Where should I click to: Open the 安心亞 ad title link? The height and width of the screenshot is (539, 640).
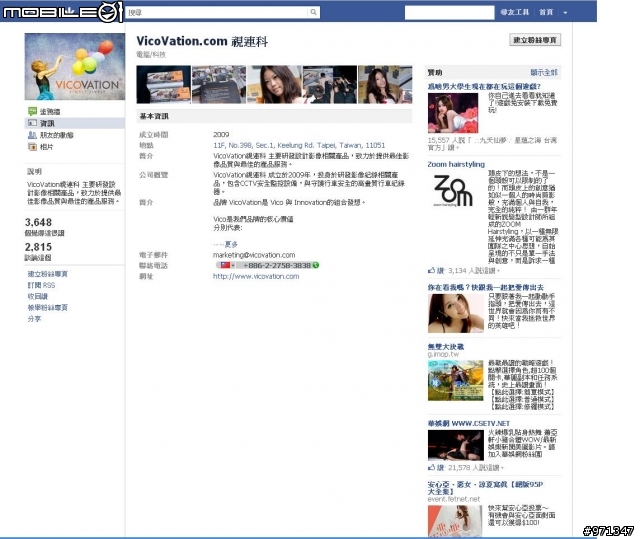click(485, 488)
